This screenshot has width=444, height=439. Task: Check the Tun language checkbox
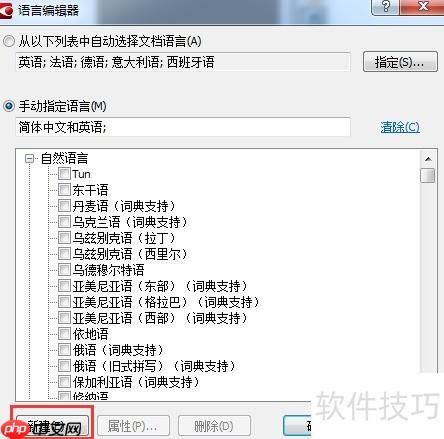tap(64, 174)
